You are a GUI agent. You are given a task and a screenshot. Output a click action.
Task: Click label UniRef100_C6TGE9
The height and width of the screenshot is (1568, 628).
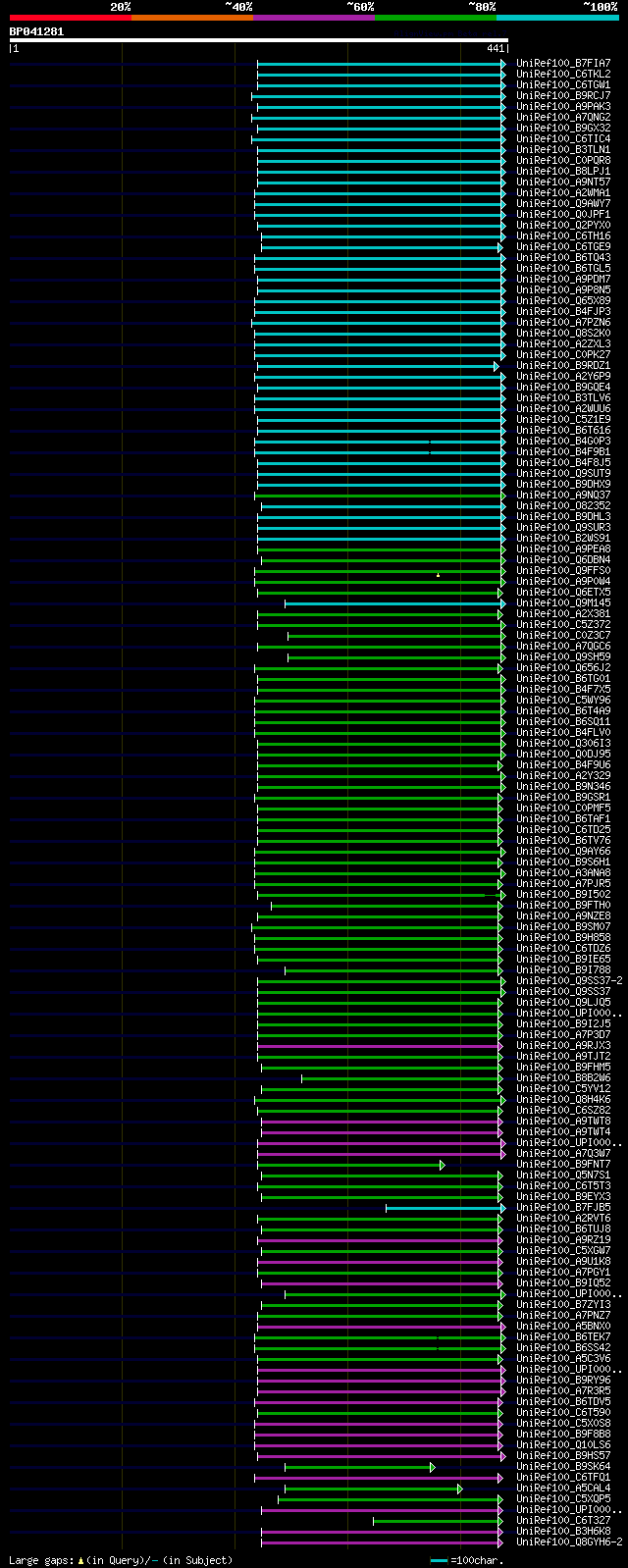563,246
